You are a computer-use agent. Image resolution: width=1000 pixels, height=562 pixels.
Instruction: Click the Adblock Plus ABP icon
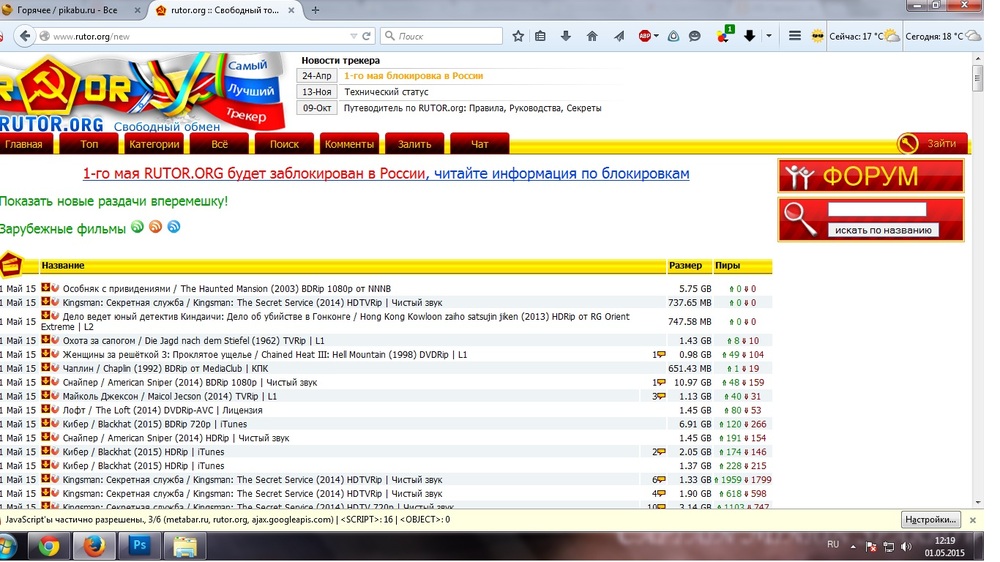[x=645, y=36]
